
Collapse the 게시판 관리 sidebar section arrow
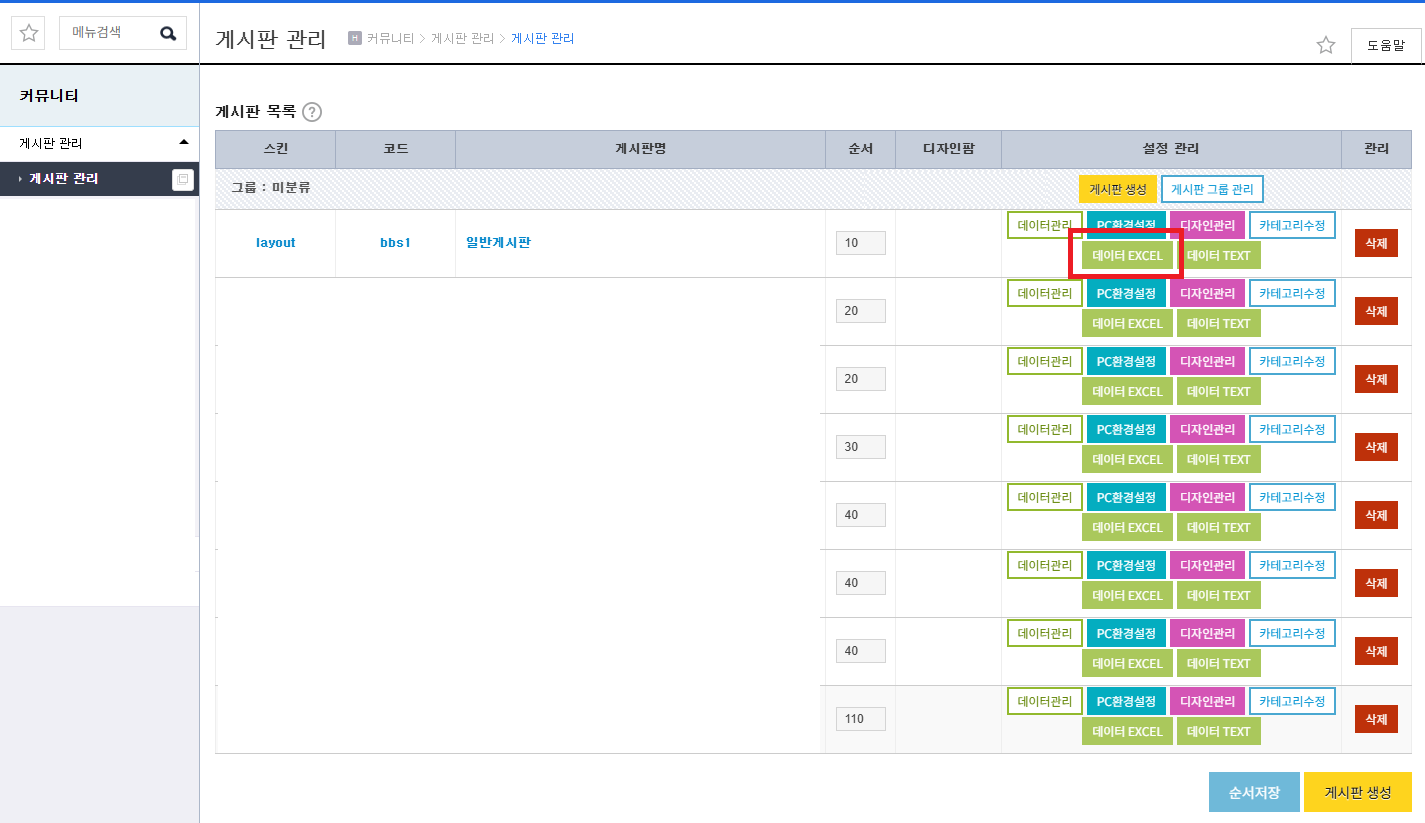click(x=184, y=143)
